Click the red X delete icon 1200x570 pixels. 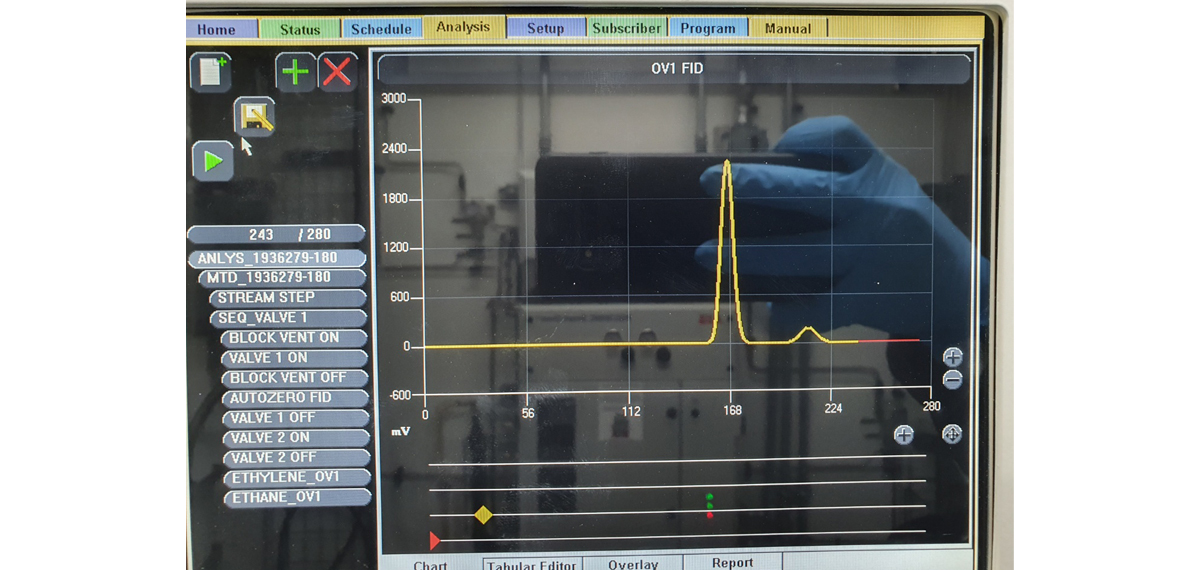[338, 73]
